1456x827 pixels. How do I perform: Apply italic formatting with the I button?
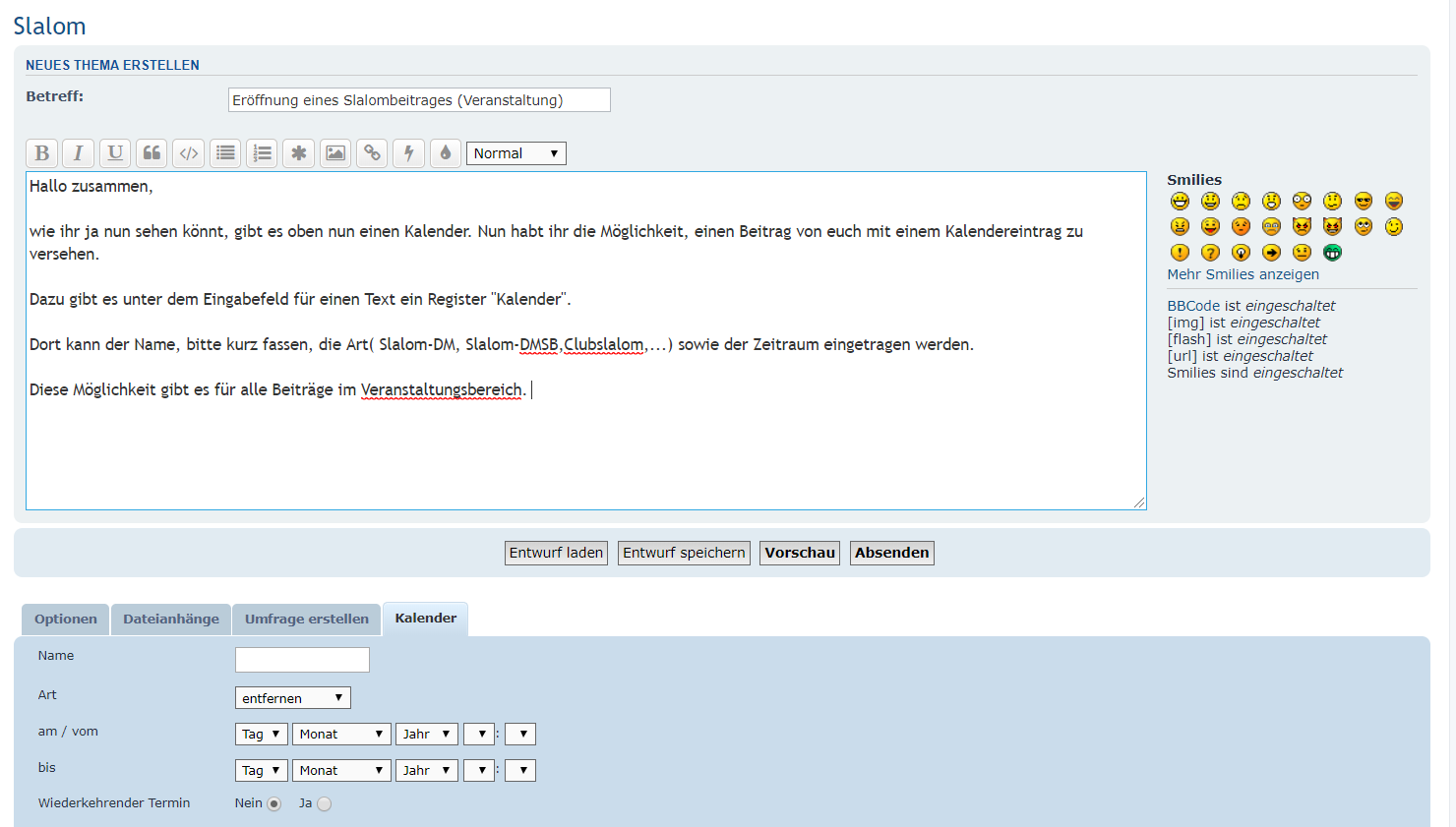click(79, 153)
